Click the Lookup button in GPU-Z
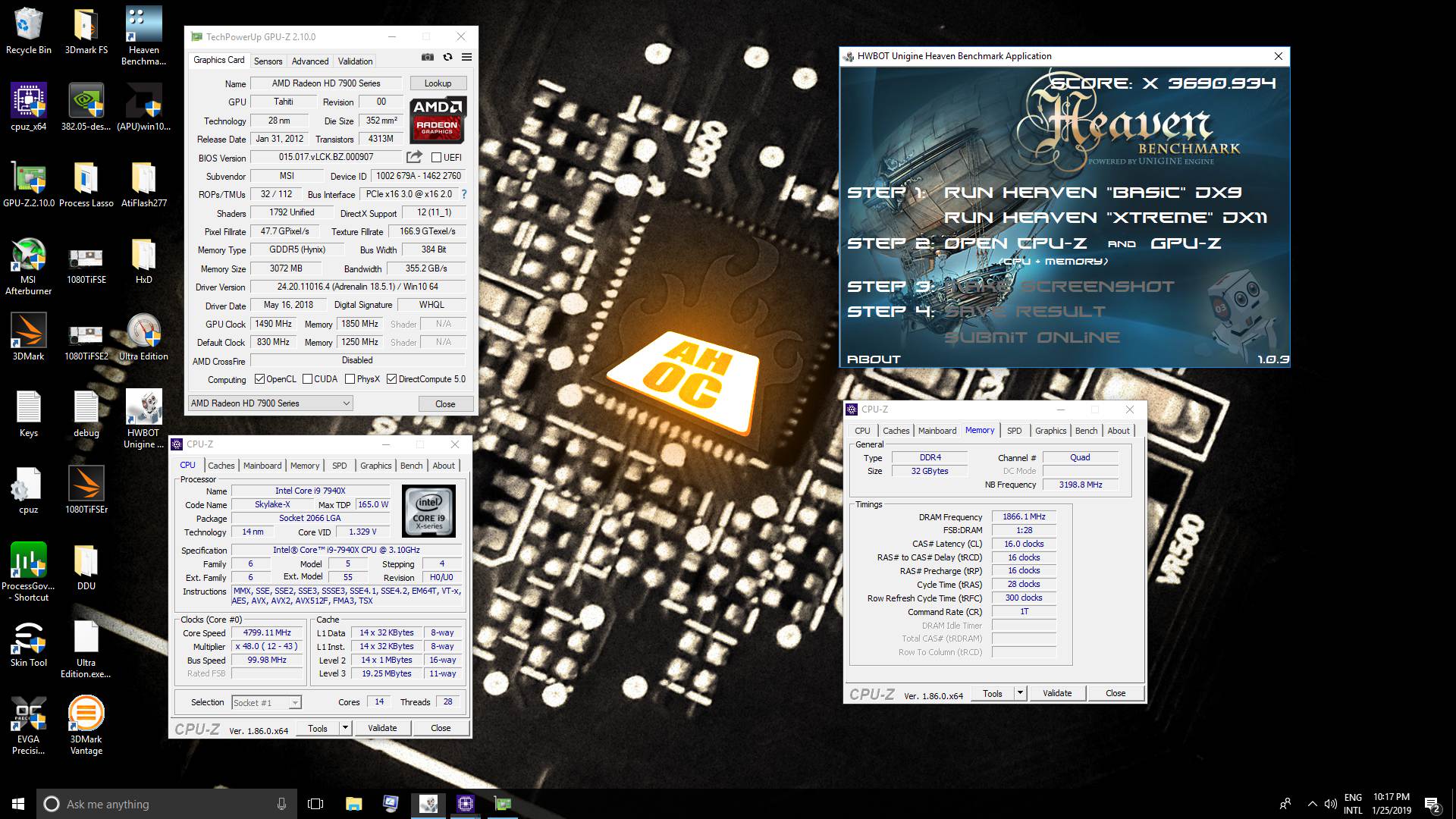The height and width of the screenshot is (819, 1456). click(438, 83)
